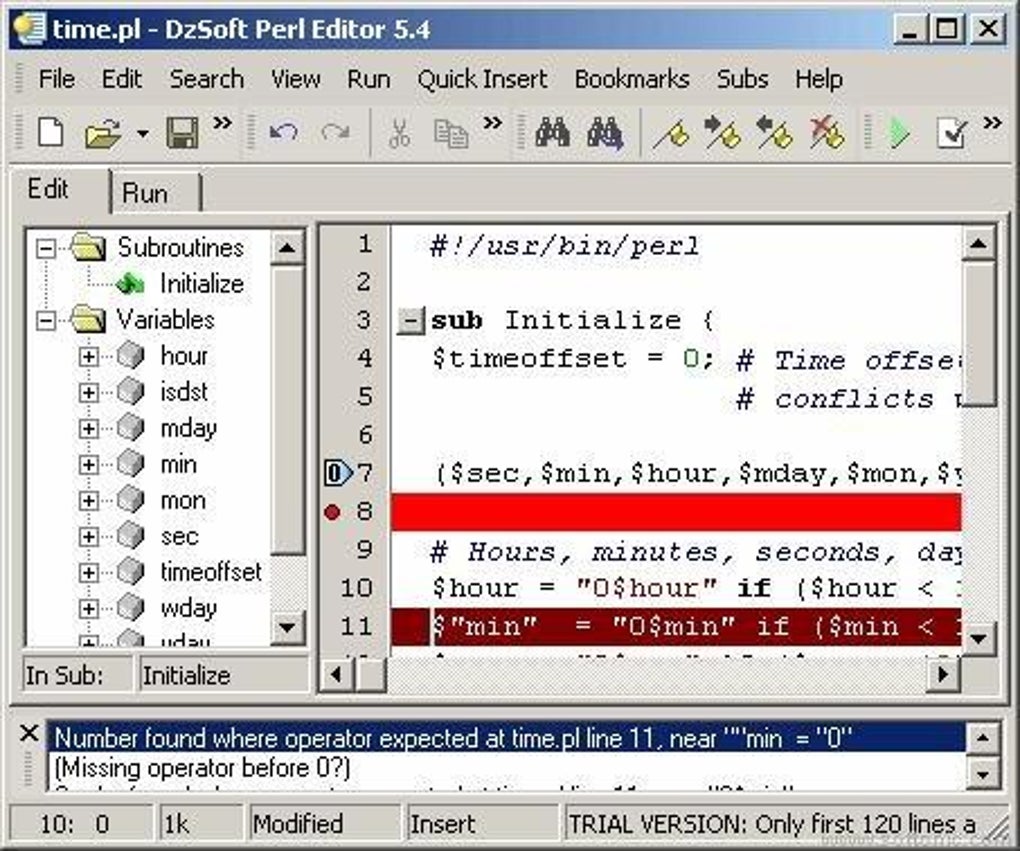Click the Next Bookmark flag icon
This screenshot has height=851, width=1020.
722,132
